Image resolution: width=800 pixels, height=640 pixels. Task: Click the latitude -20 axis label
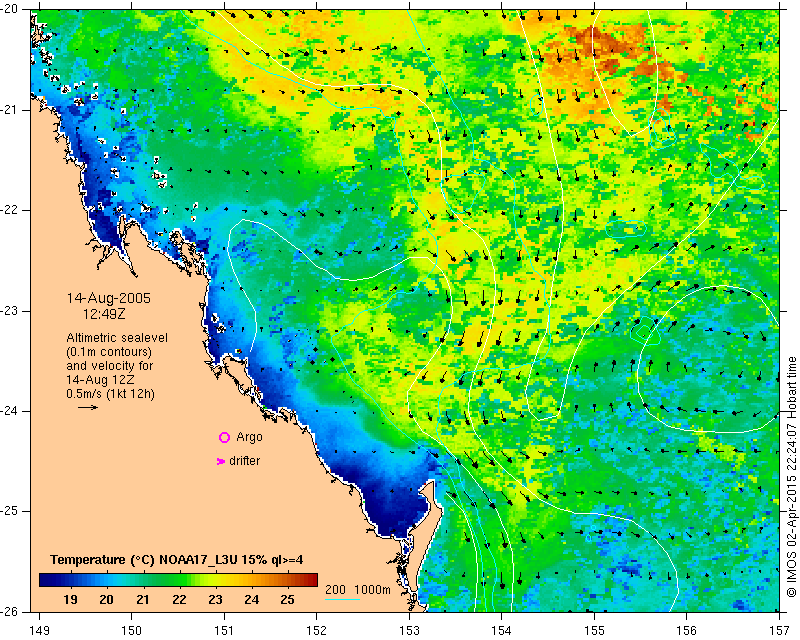coord(10,9)
